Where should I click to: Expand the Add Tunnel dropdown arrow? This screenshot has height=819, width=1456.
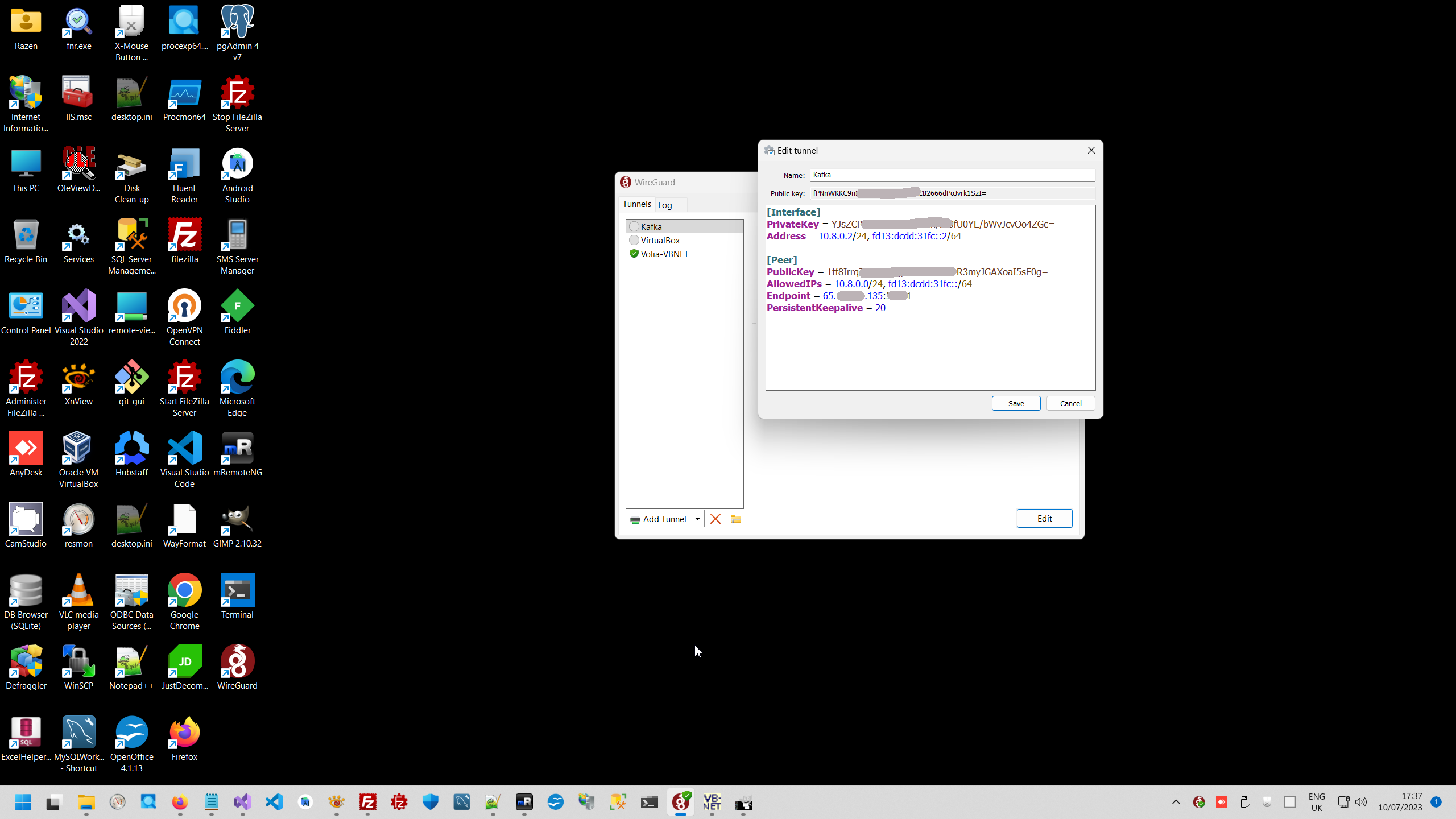point(697,519)
